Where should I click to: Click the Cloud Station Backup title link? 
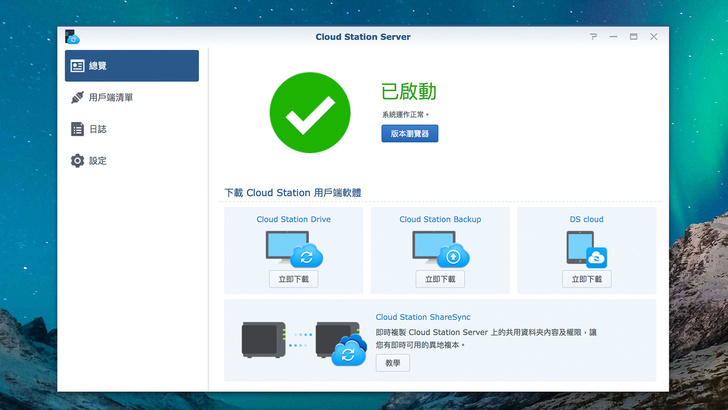(440, 219)
